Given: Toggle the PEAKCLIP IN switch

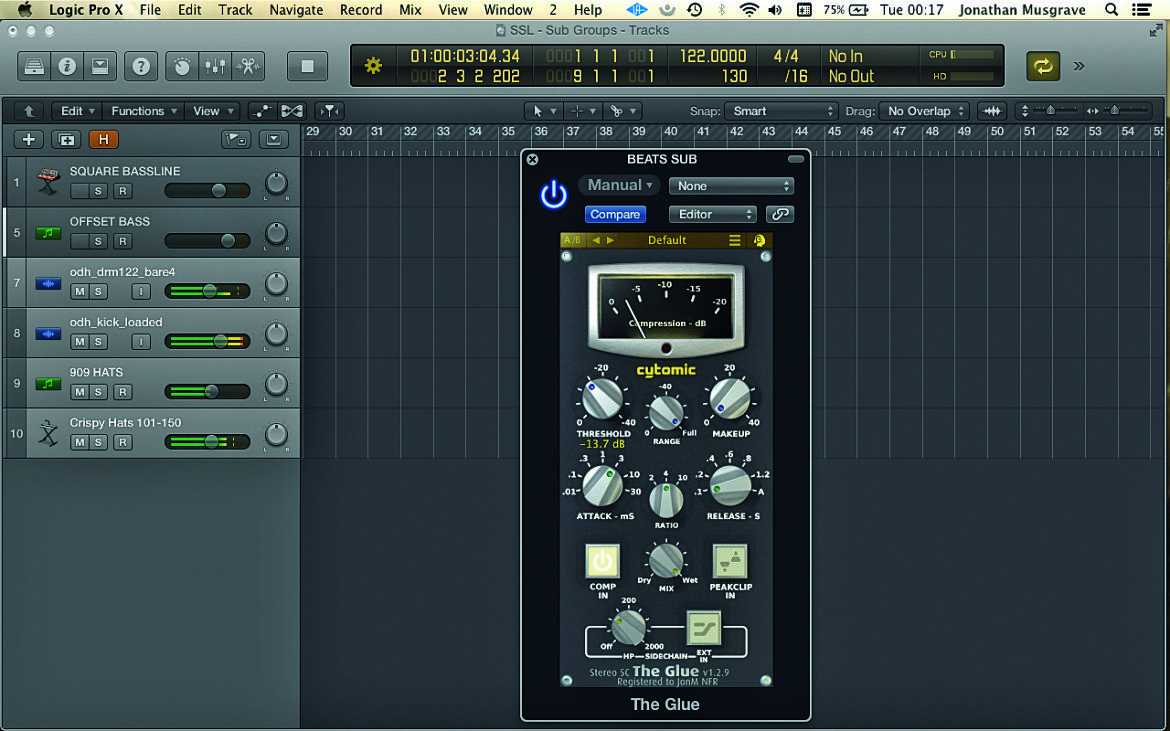Looking at the screenshot, I should pos(729,562).
